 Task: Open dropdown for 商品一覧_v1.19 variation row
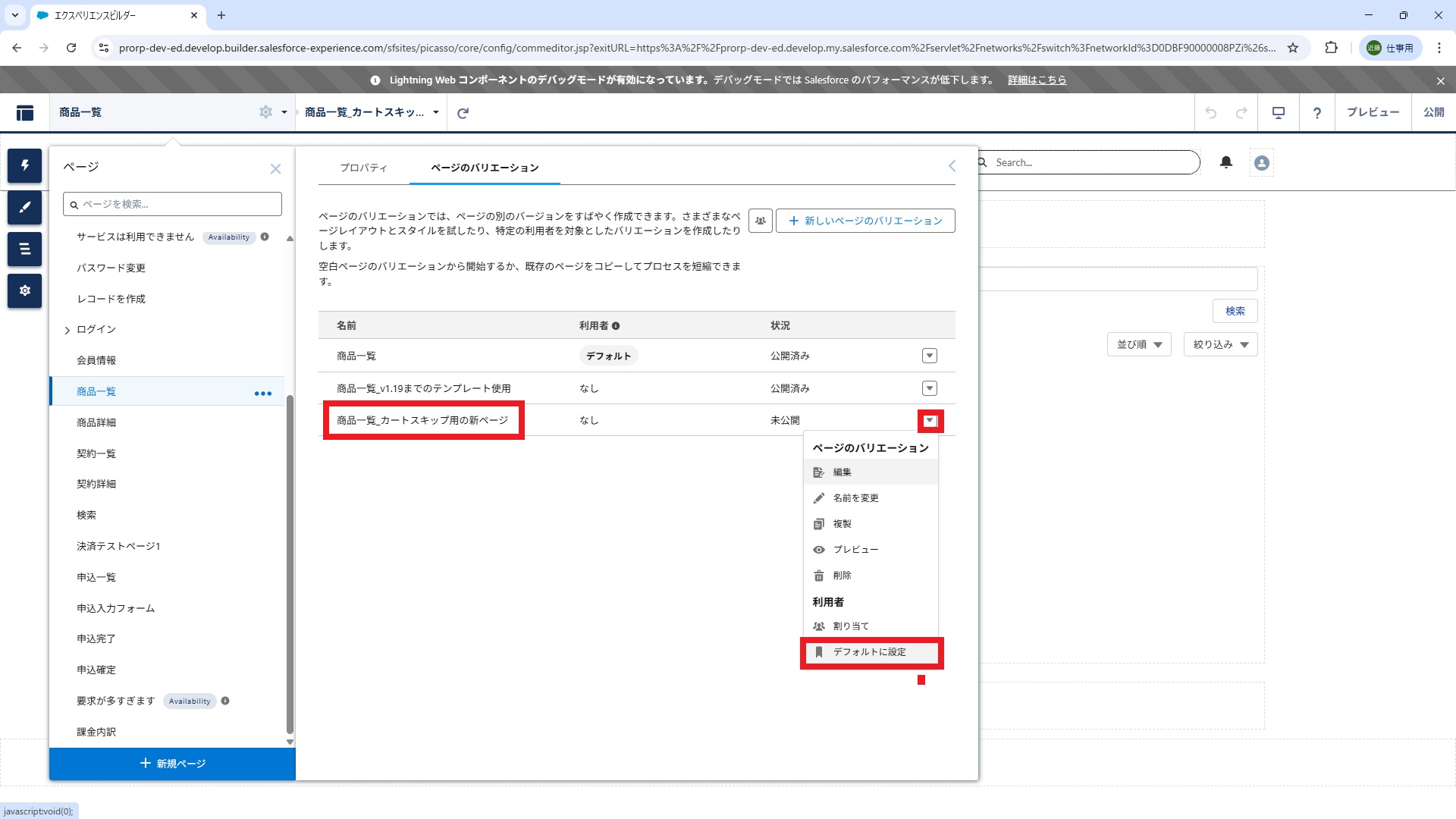929,388
